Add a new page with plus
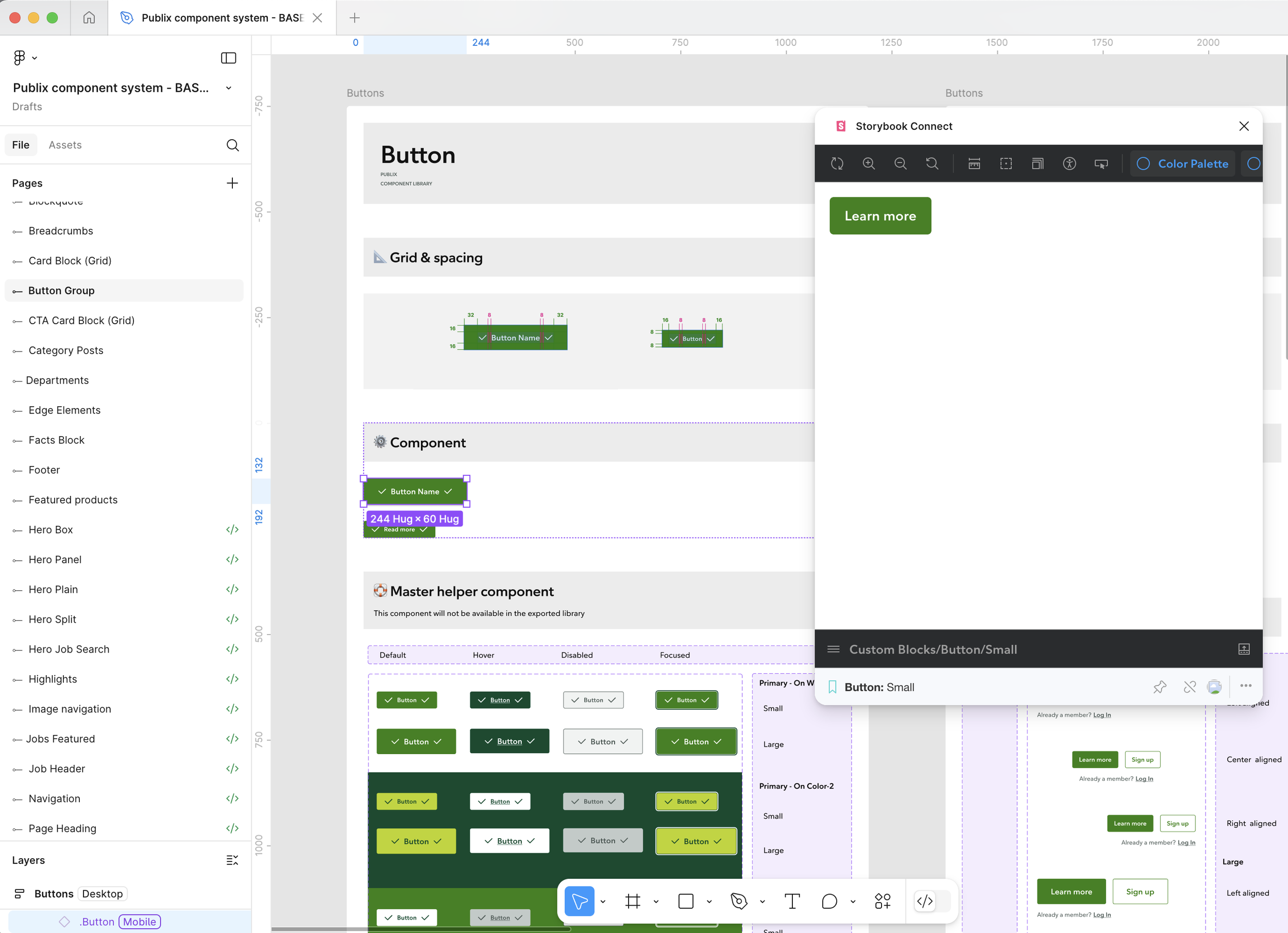 coord(232,183)
